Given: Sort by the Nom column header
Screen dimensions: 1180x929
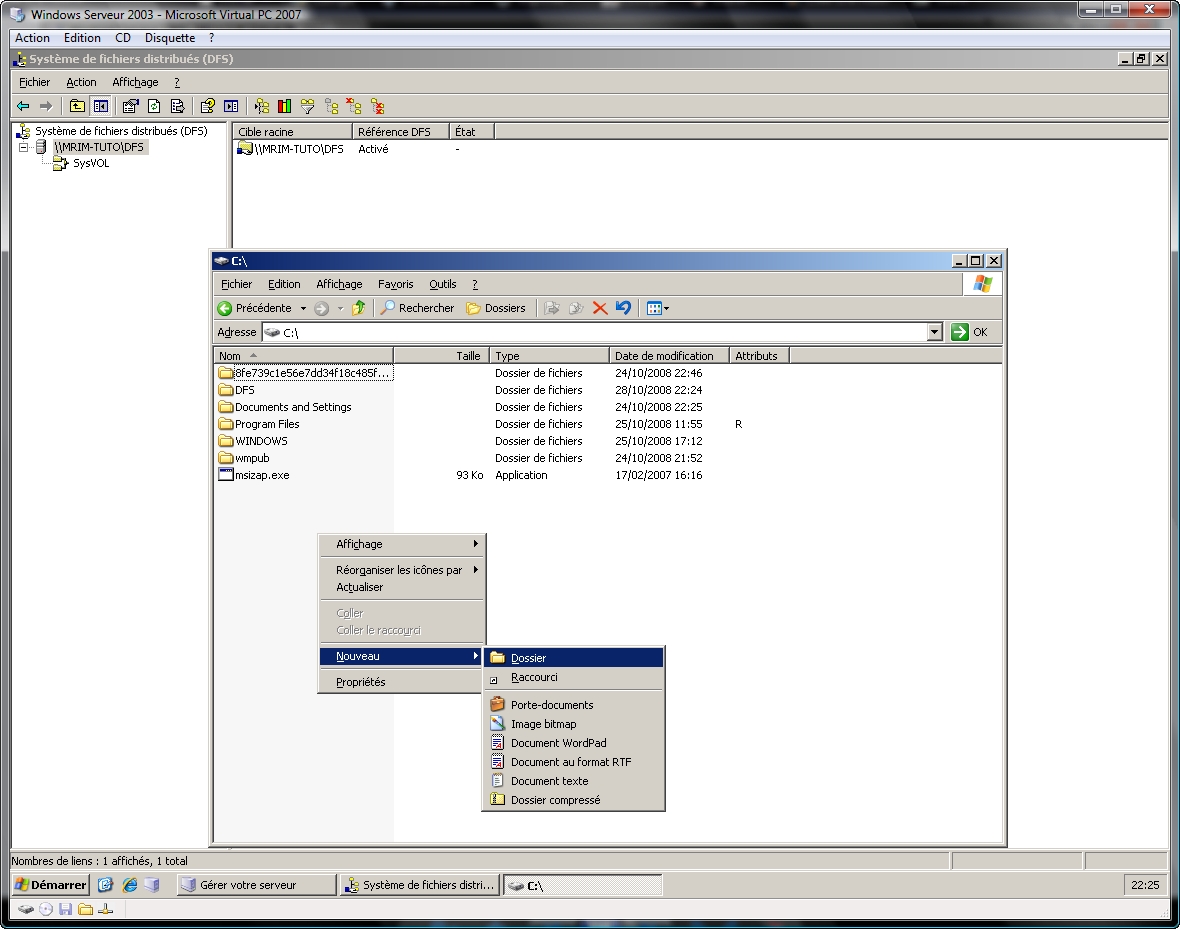Looking at the screenshot, I should [x=303, y=356].
